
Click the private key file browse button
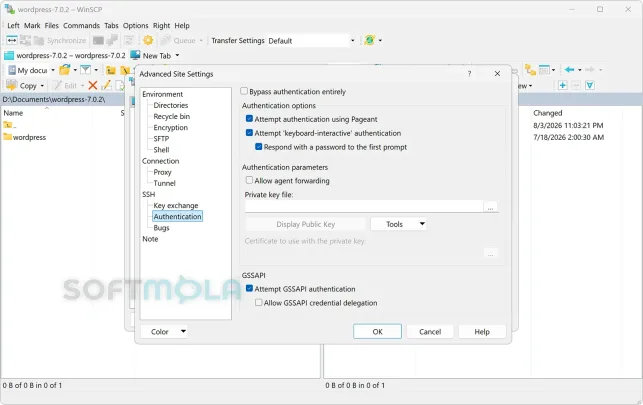[x=490, y=207]
